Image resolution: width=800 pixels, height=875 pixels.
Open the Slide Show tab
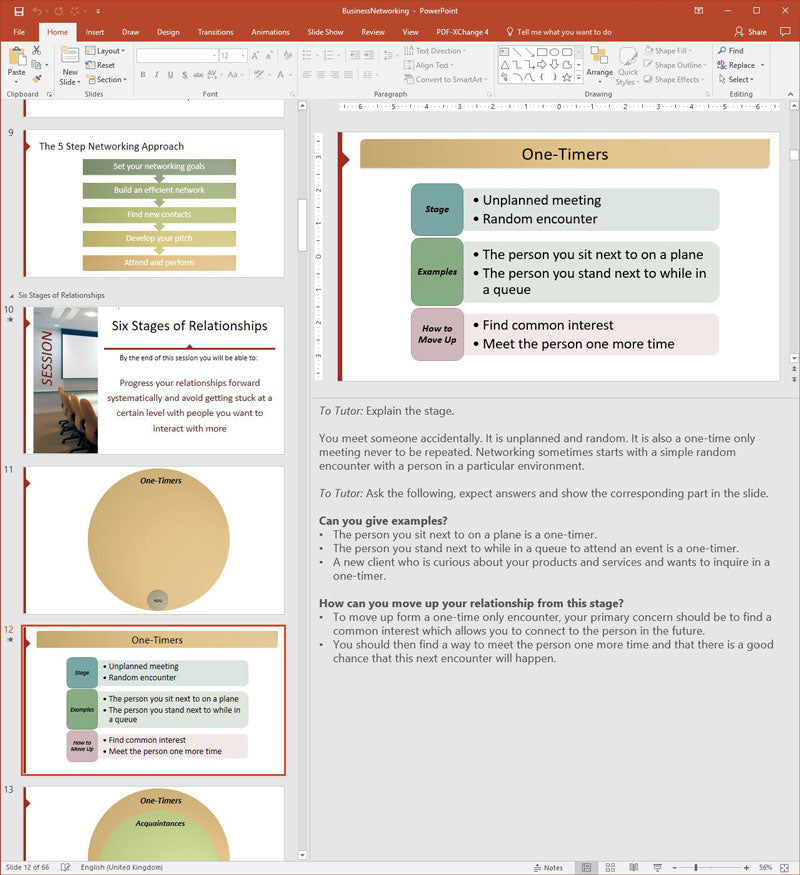coord(325,32)
